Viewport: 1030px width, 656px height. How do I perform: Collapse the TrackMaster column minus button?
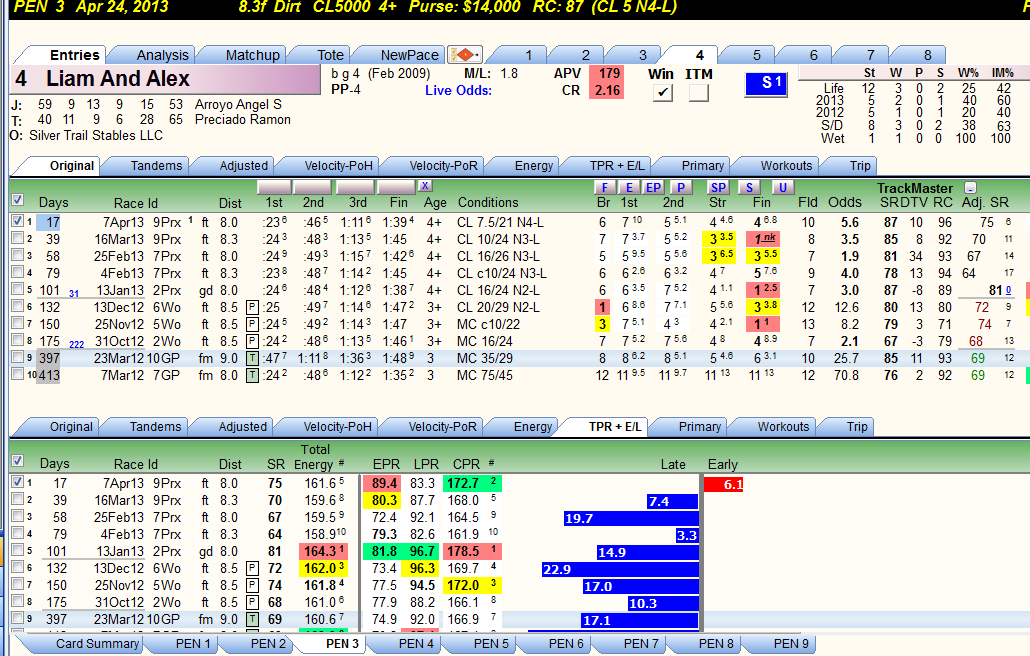pos(970,188)
